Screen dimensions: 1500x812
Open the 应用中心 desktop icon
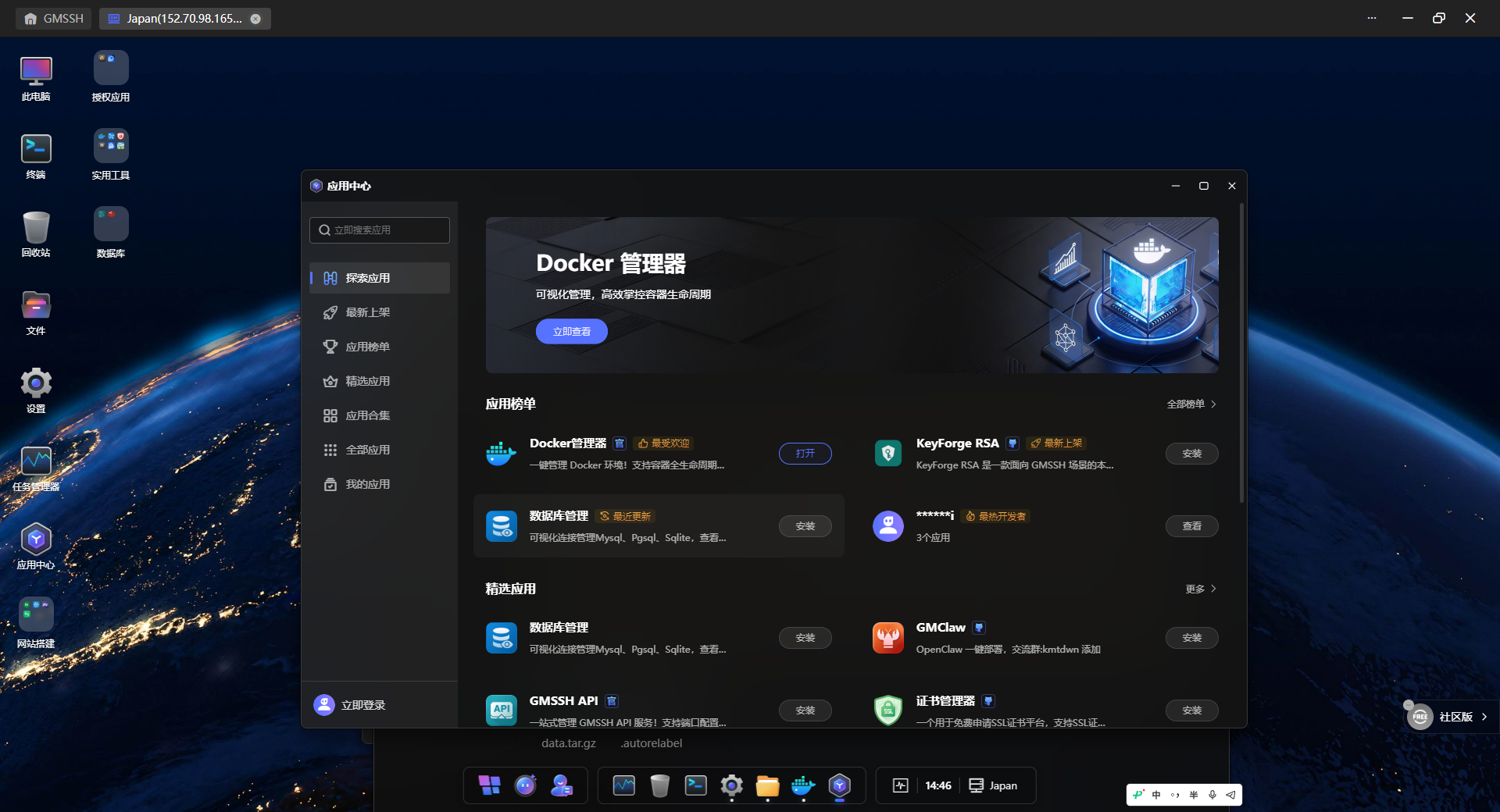point(36,547)
